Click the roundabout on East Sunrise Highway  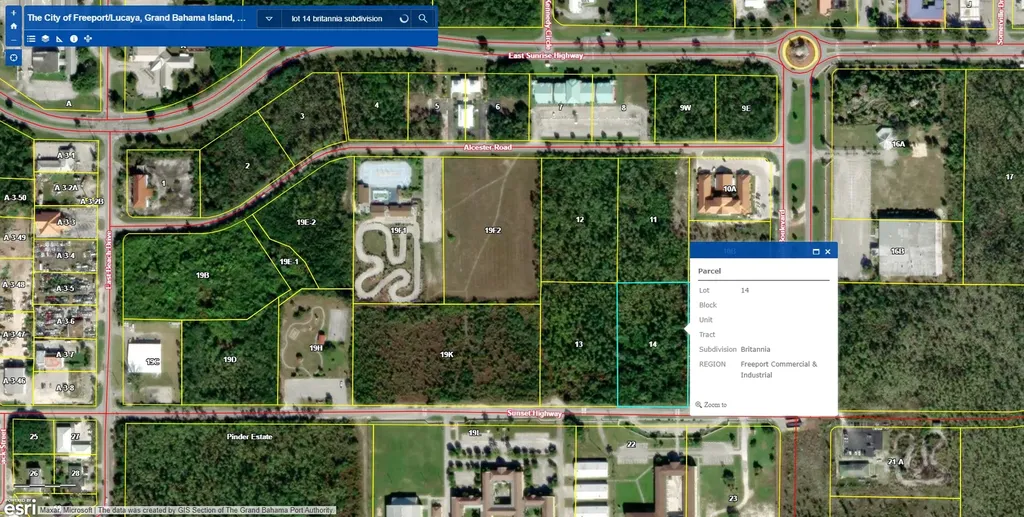(799, 52)
